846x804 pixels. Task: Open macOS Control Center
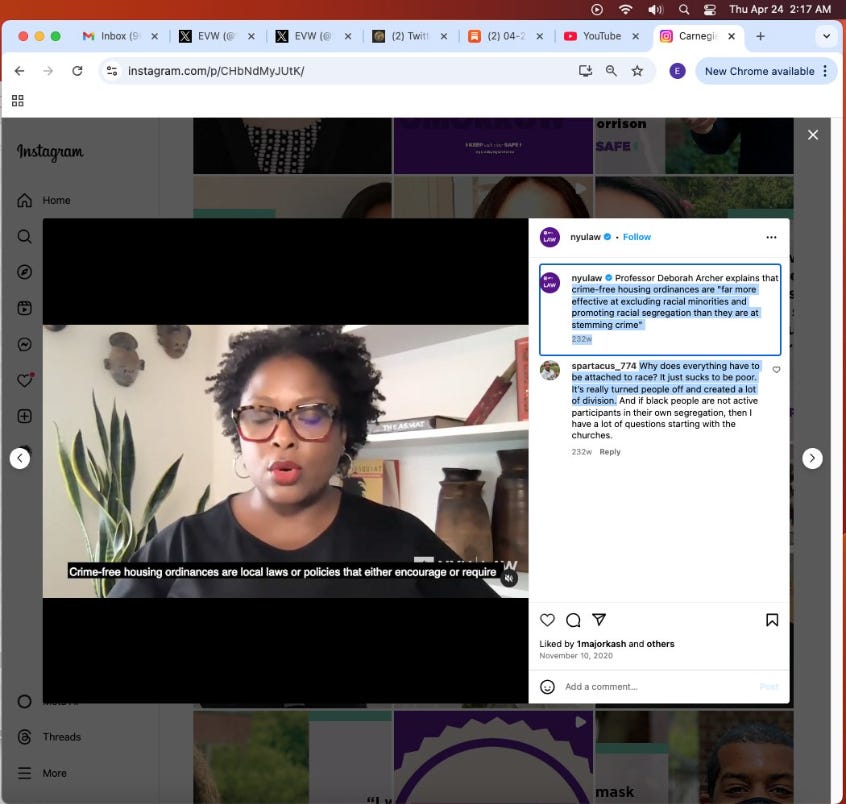(709, 9)
